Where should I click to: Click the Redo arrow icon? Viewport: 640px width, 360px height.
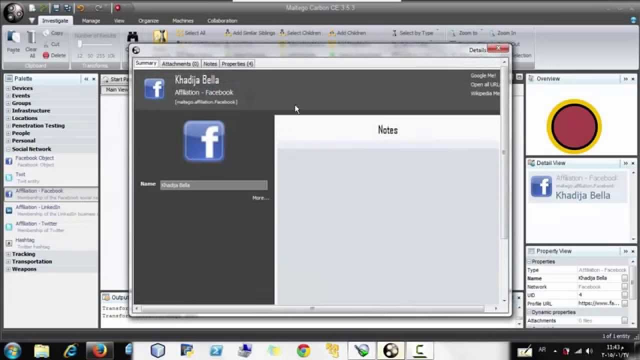(98, 8)
